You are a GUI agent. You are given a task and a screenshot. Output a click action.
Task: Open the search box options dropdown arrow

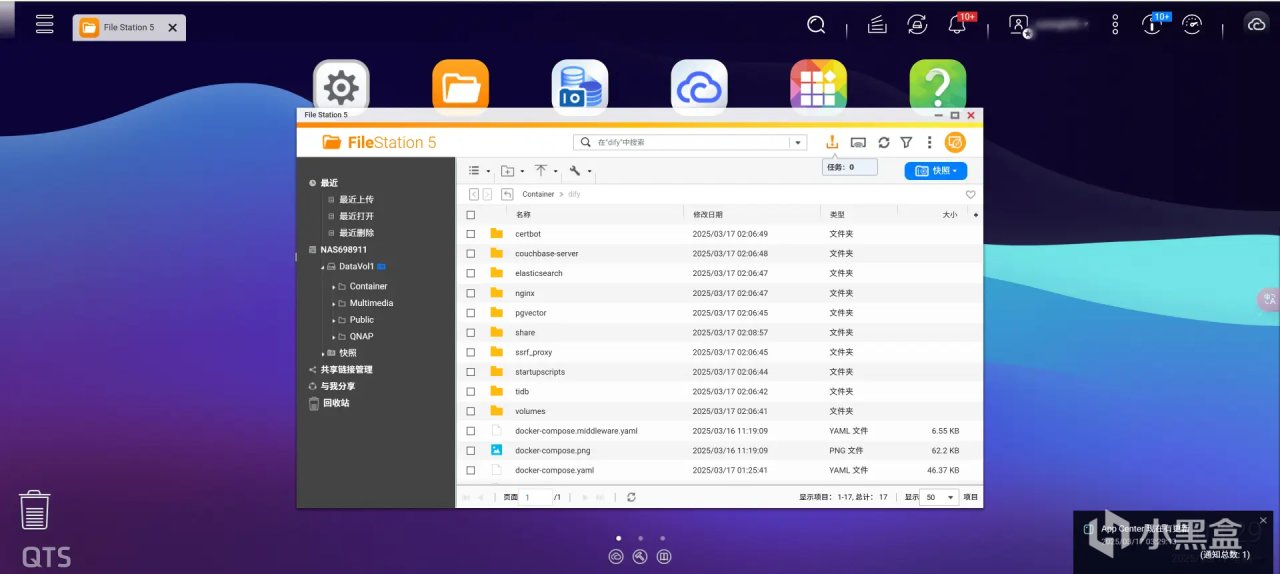(x=798, y=143)
